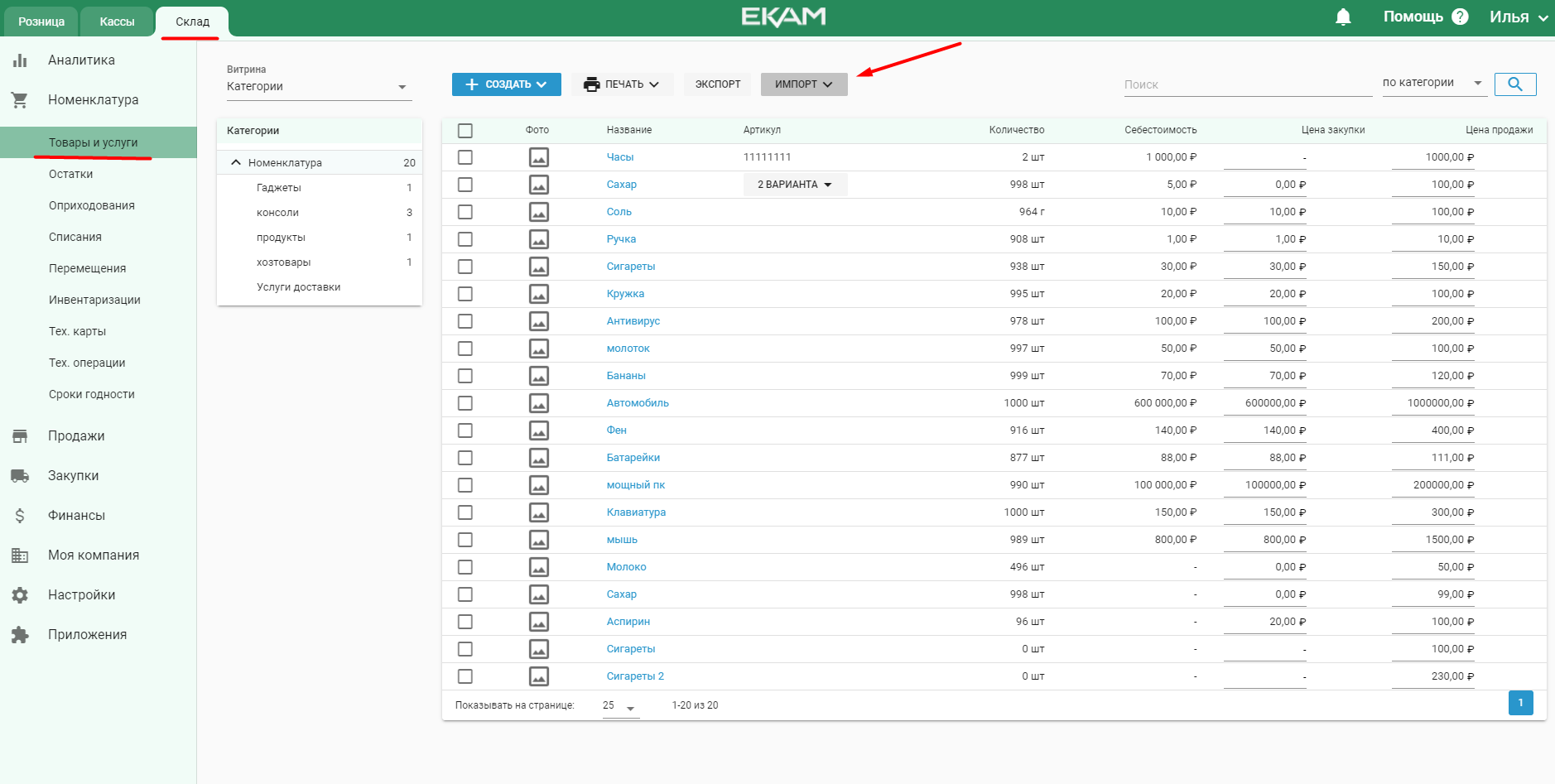Click the photo placeholder for Автомобиль
The width and height of the screenshot is (1555, 784).
539,403
